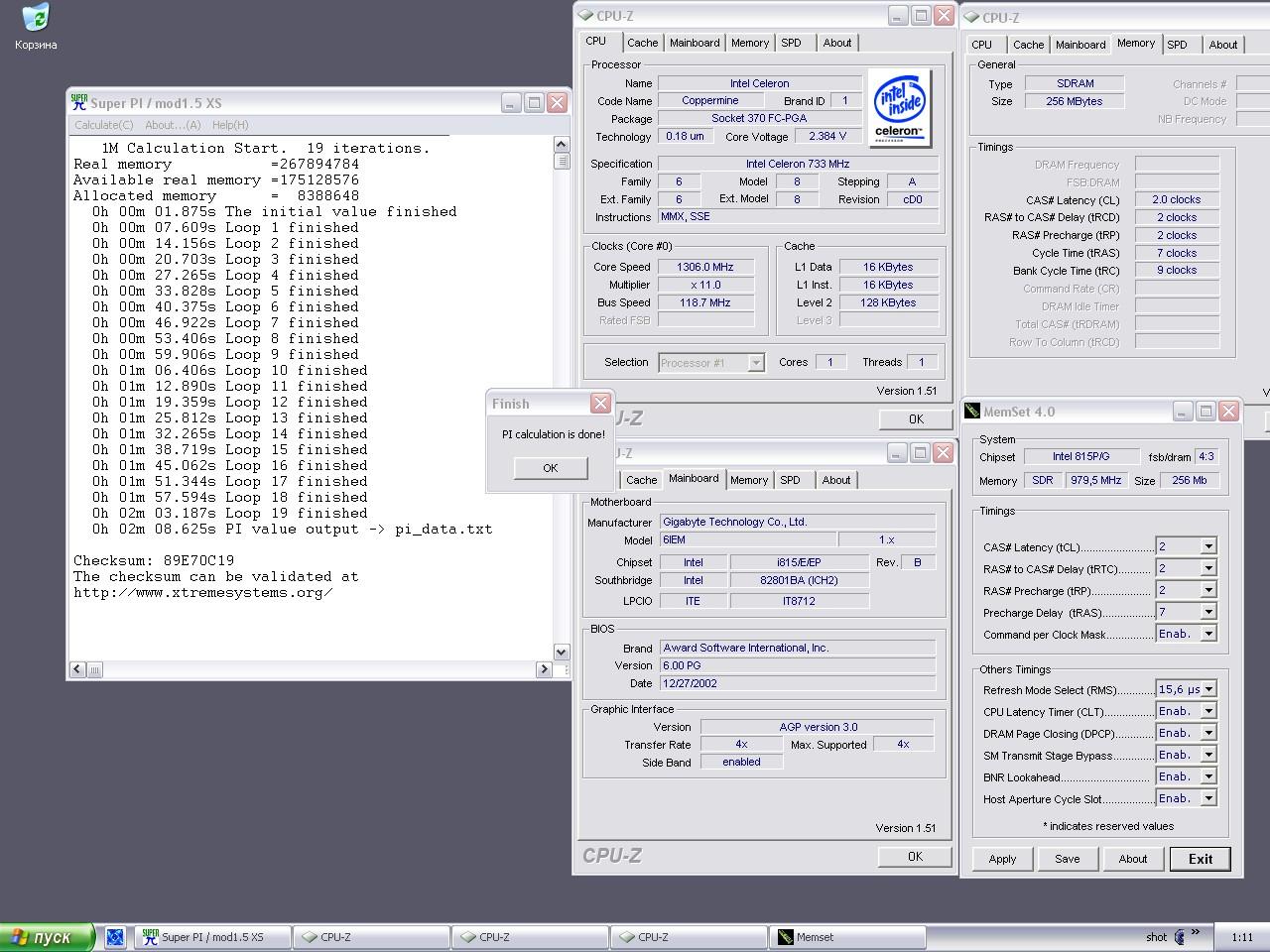1270x952 pixels.
Task: Click system clock showing 1:11
Action: point(1241,937)
